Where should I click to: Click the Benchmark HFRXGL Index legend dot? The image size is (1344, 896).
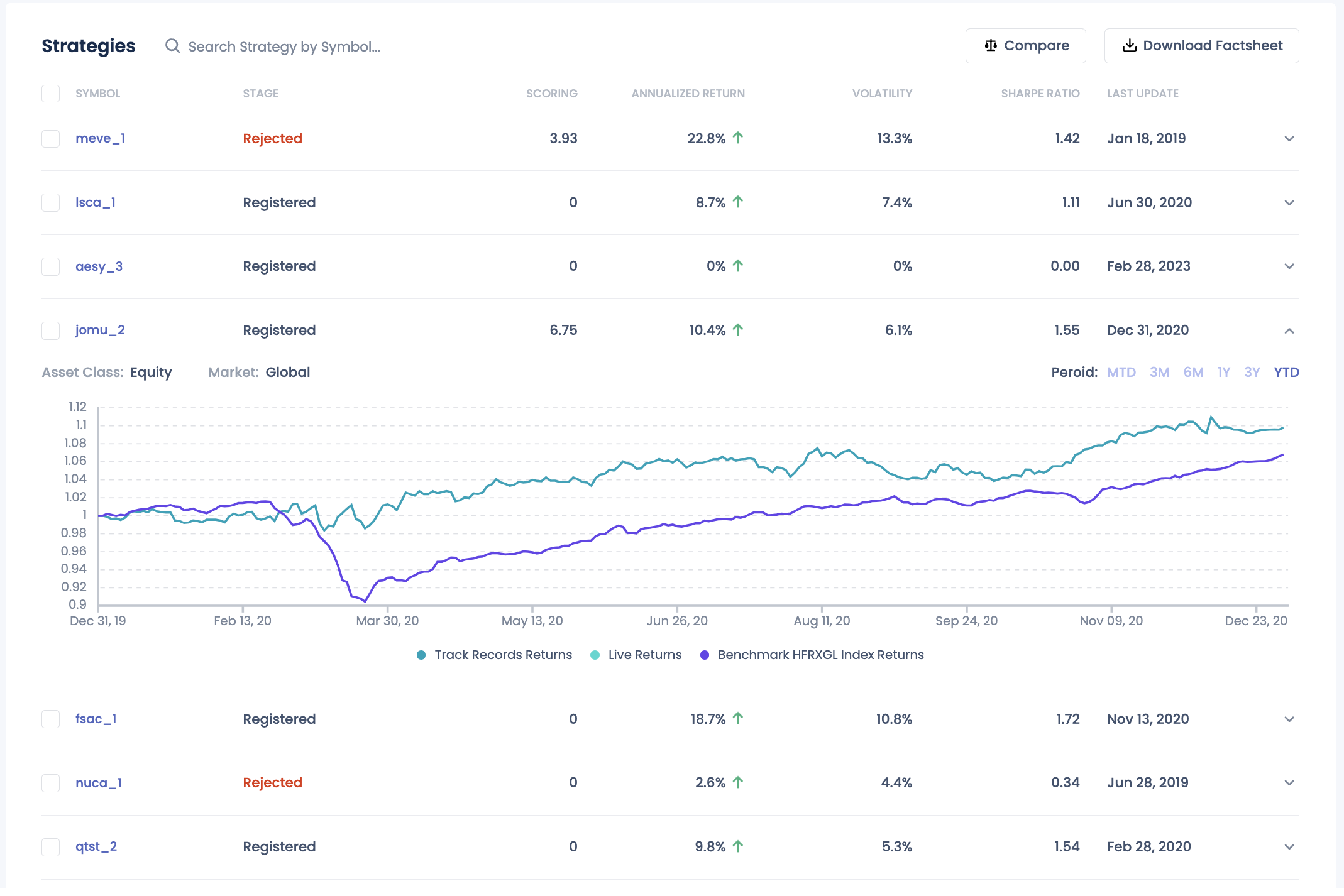705,655
